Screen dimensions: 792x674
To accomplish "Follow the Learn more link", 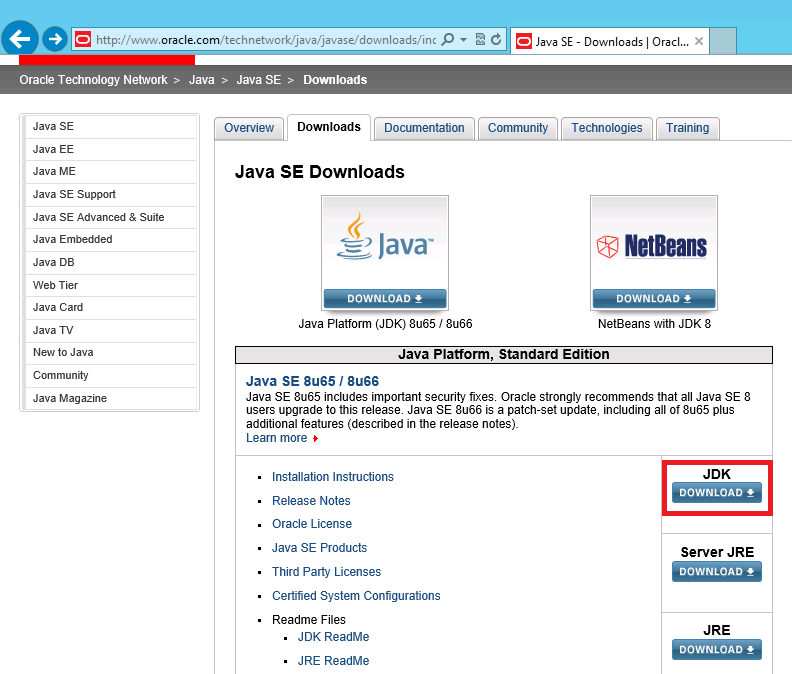I will (276, 438).
